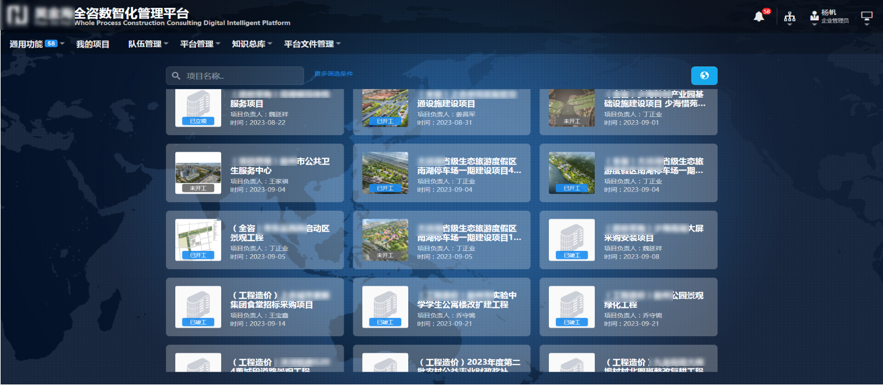This screenshot has height=385, width=883.
Task: Select project title 市公共卫生服务中心
Action: pyautogui.click(x=280, y=166)
